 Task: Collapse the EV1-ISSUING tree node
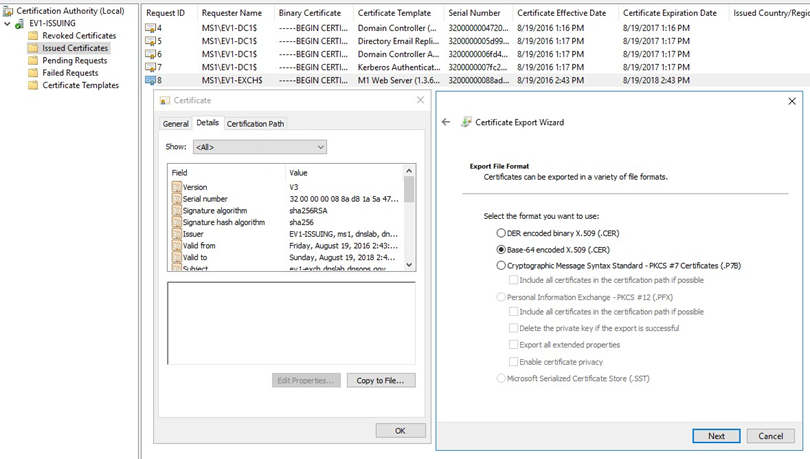point(7,24)
